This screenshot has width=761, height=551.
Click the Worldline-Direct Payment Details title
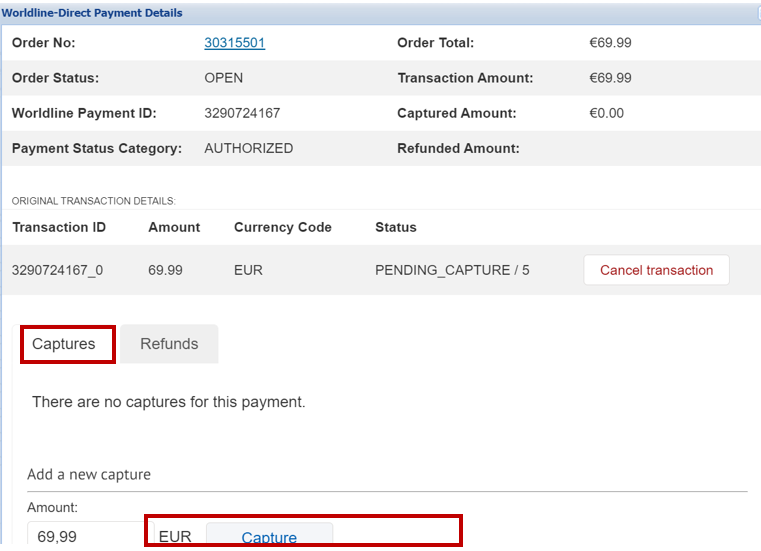[x=92, y=13]
